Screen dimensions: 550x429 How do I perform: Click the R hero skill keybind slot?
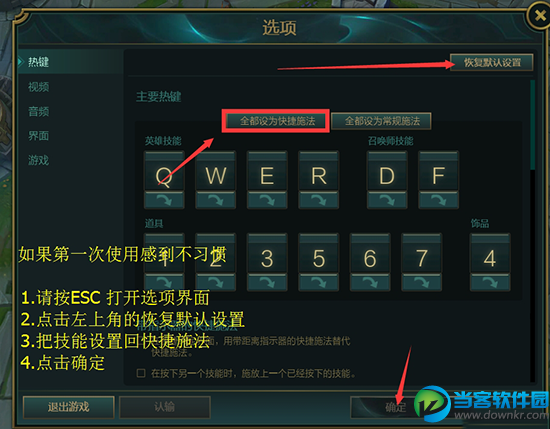click(x=318, y=171)
